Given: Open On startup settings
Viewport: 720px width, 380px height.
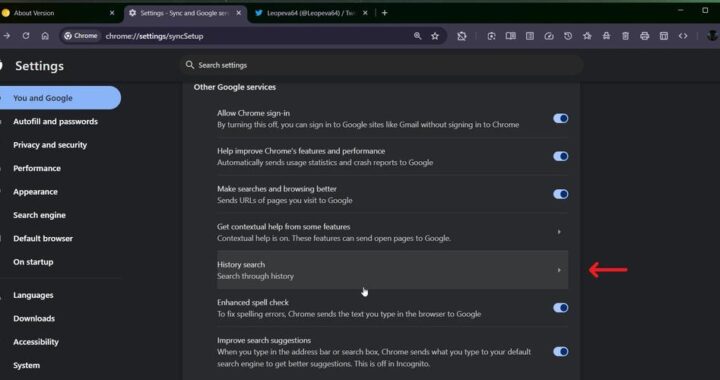Looking at the screenshot, I should [33, 262].
